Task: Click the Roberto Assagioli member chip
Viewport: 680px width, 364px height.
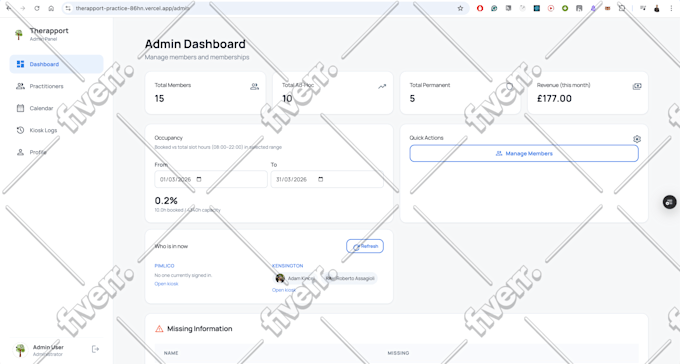Action: tap(350, 278)
